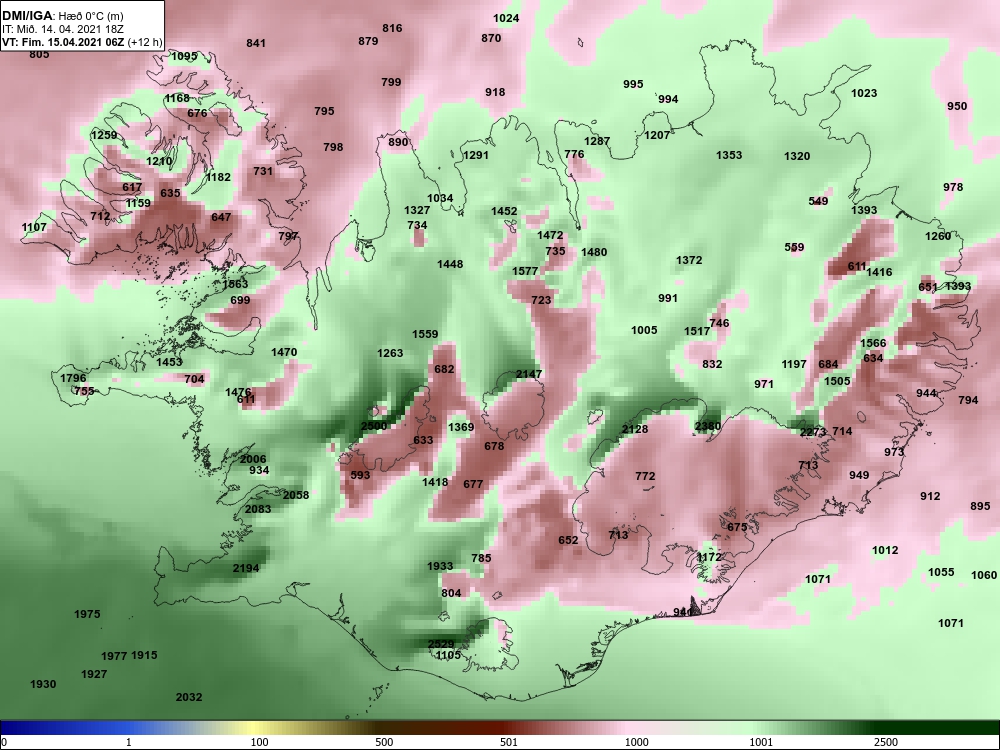Click the map value '1005'
Viewport: 1000px width, 750px height.
pyautogui.click(x=644, y=330)
